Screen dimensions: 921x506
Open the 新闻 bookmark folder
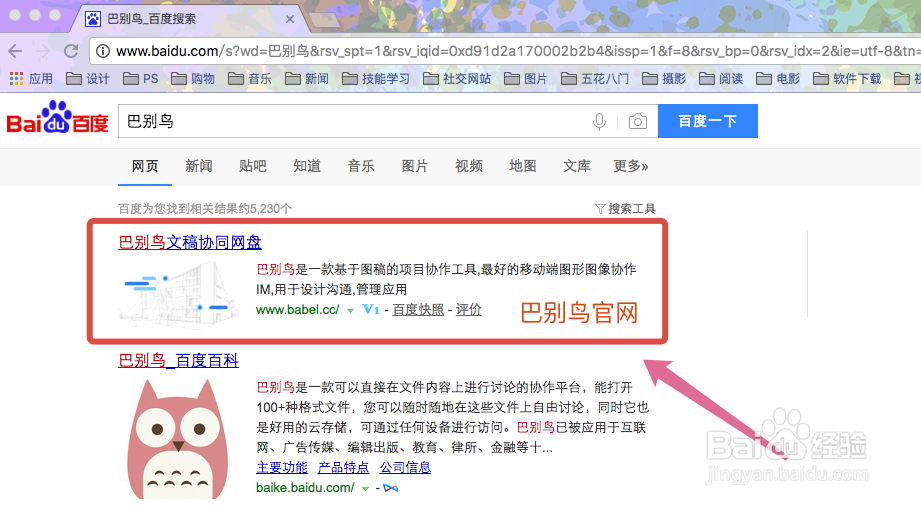click(307, 78)
